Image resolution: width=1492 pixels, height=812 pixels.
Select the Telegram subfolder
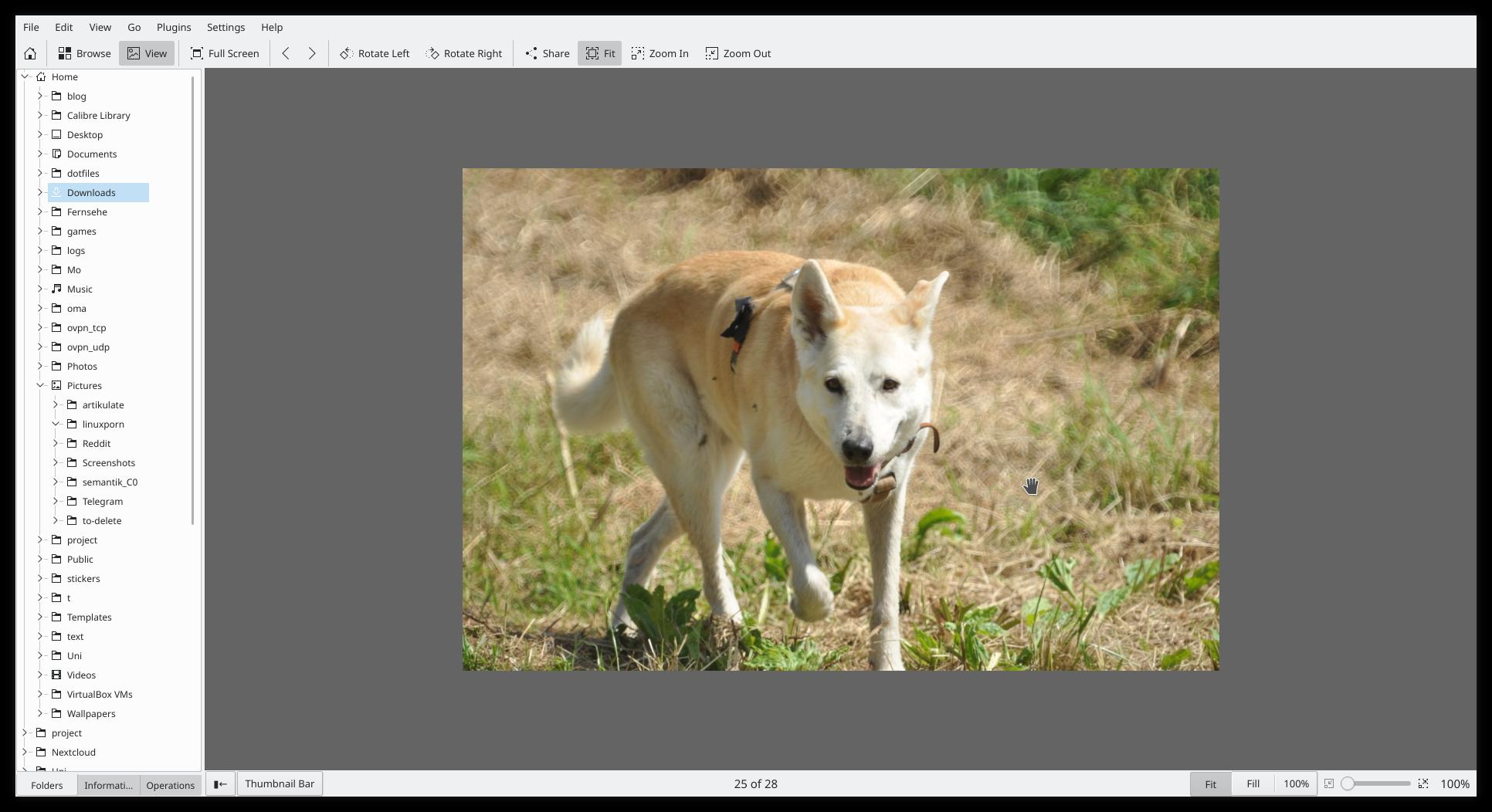[x=103, y=501]
